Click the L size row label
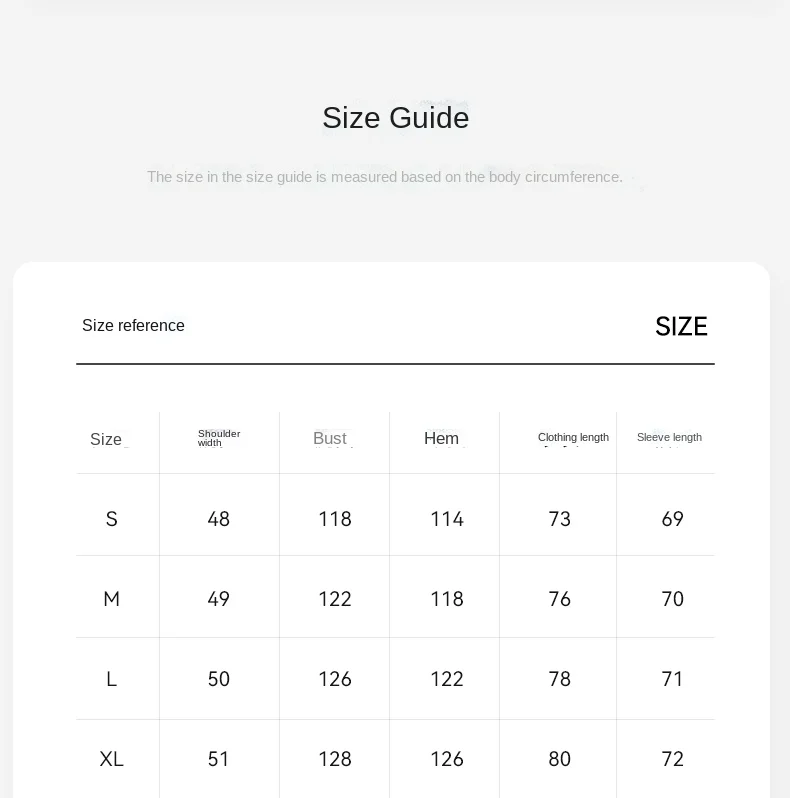790x798 pixels. (x=112, y=679)
